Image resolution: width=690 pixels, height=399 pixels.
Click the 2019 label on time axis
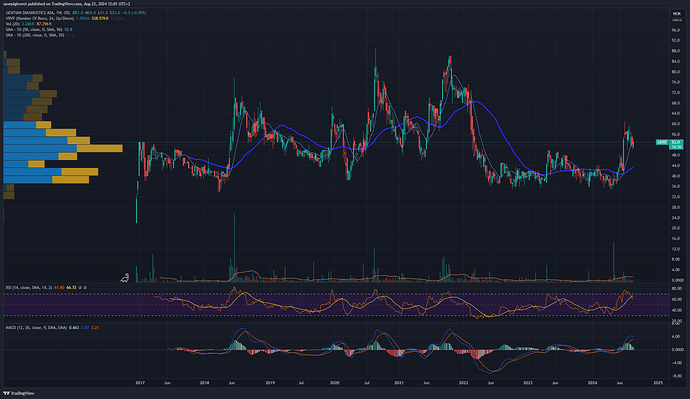(x=270, y=383)
